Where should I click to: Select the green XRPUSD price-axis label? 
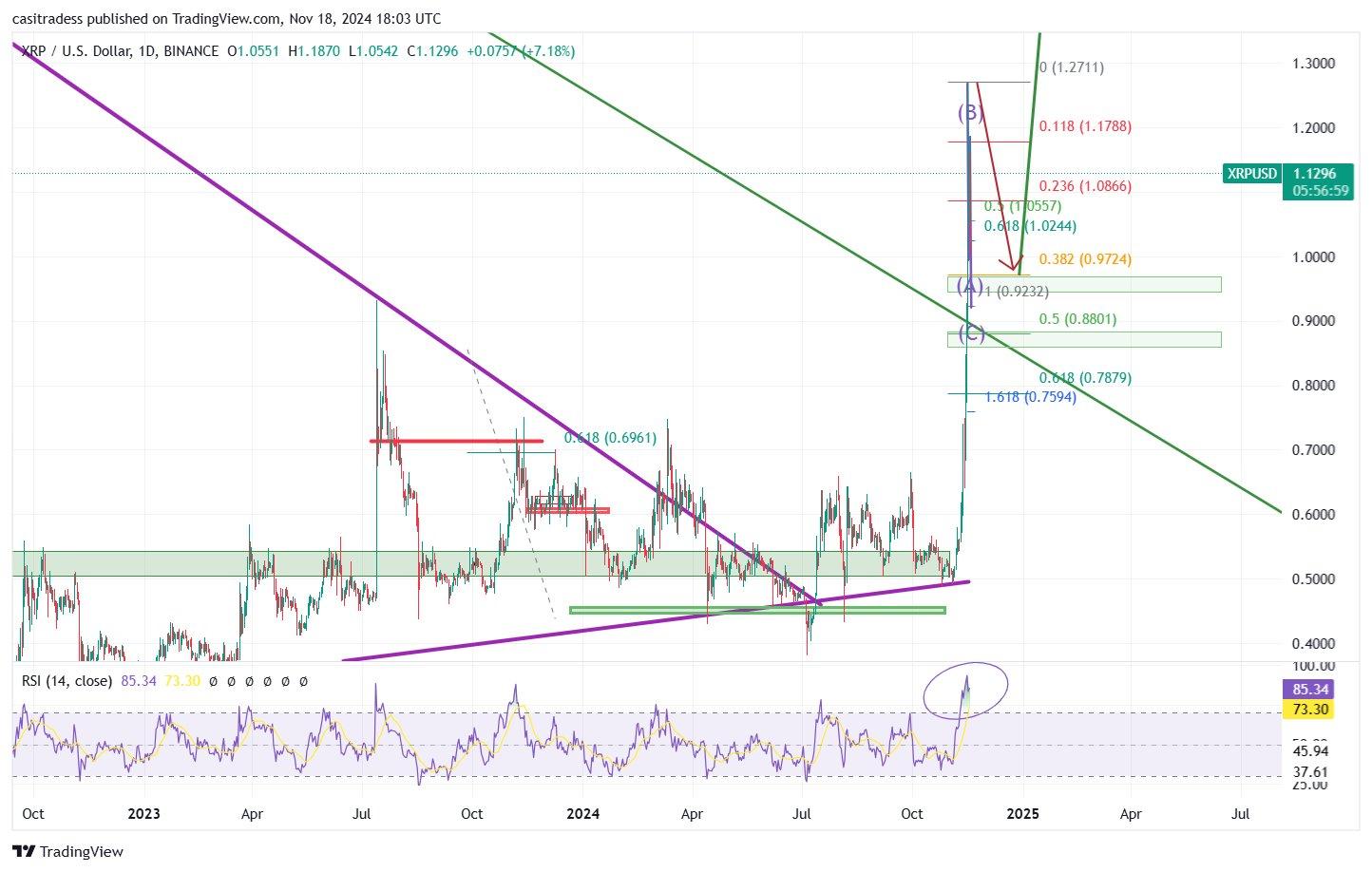coord(1251,174)
